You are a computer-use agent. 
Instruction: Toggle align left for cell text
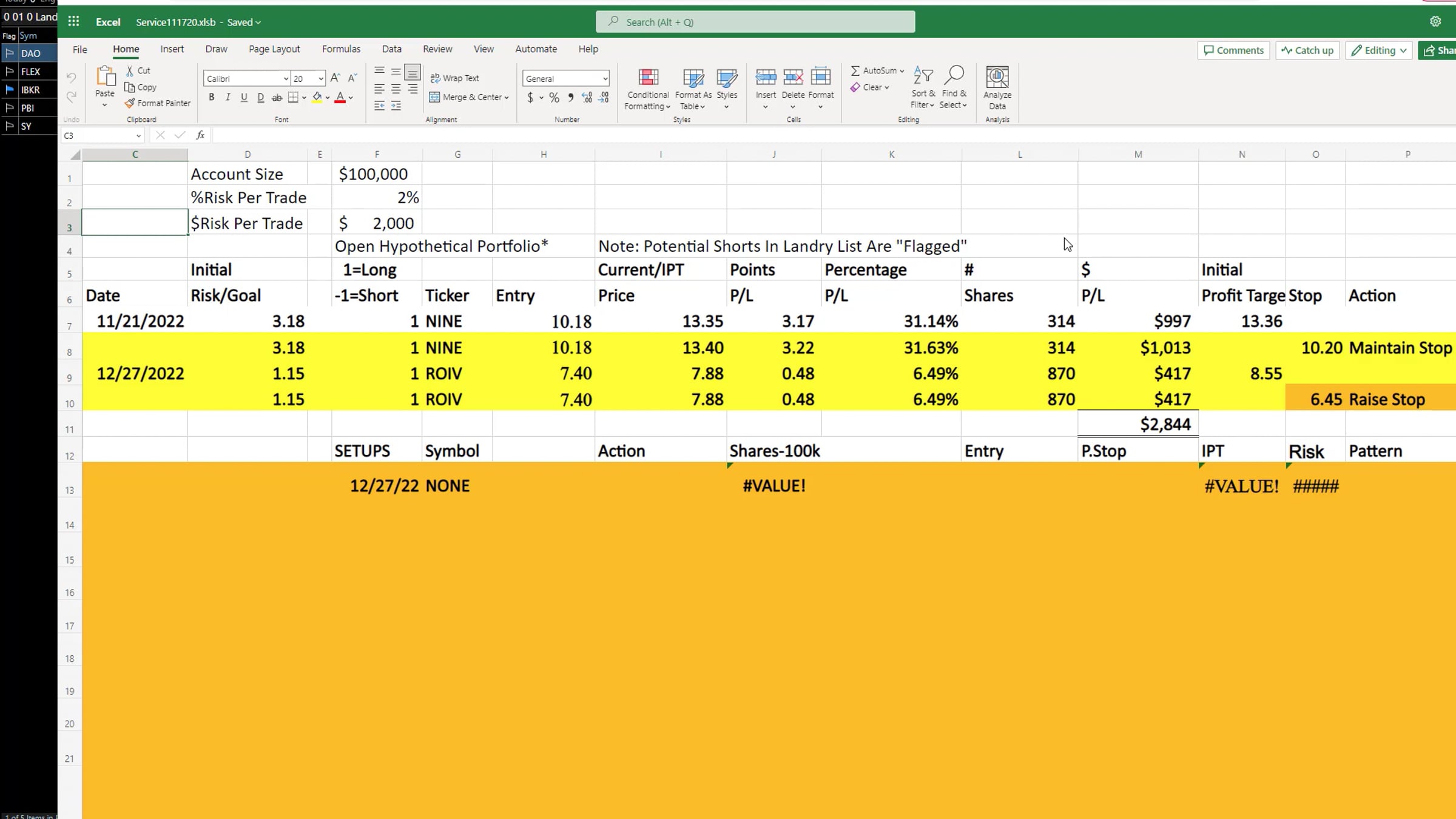[x=379, y=89]
